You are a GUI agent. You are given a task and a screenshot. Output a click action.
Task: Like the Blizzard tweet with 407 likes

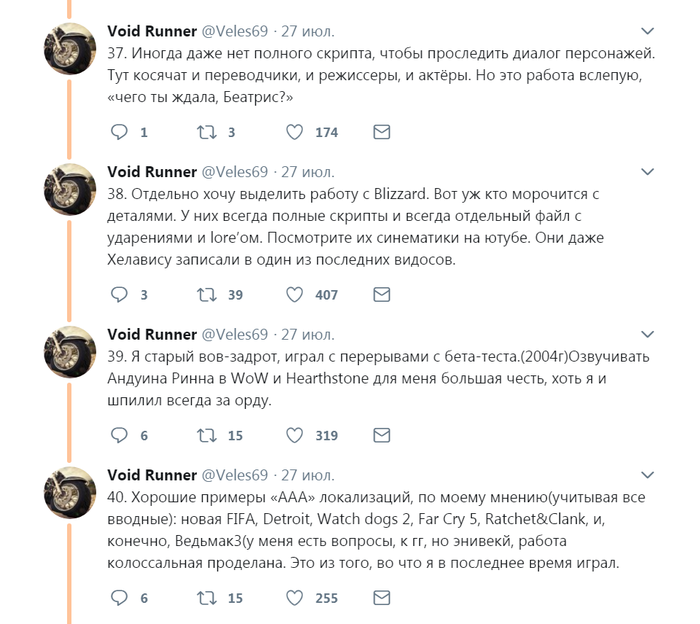click(295, 295)
